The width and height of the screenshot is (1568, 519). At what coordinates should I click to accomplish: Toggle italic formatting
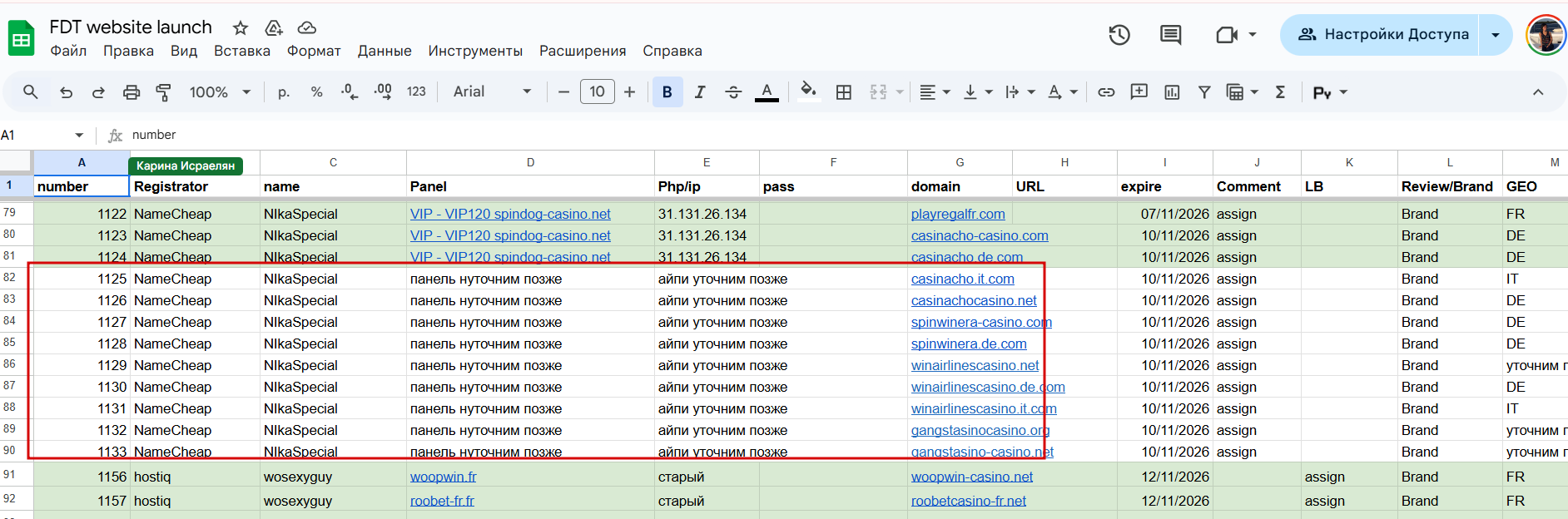[700, 92]
